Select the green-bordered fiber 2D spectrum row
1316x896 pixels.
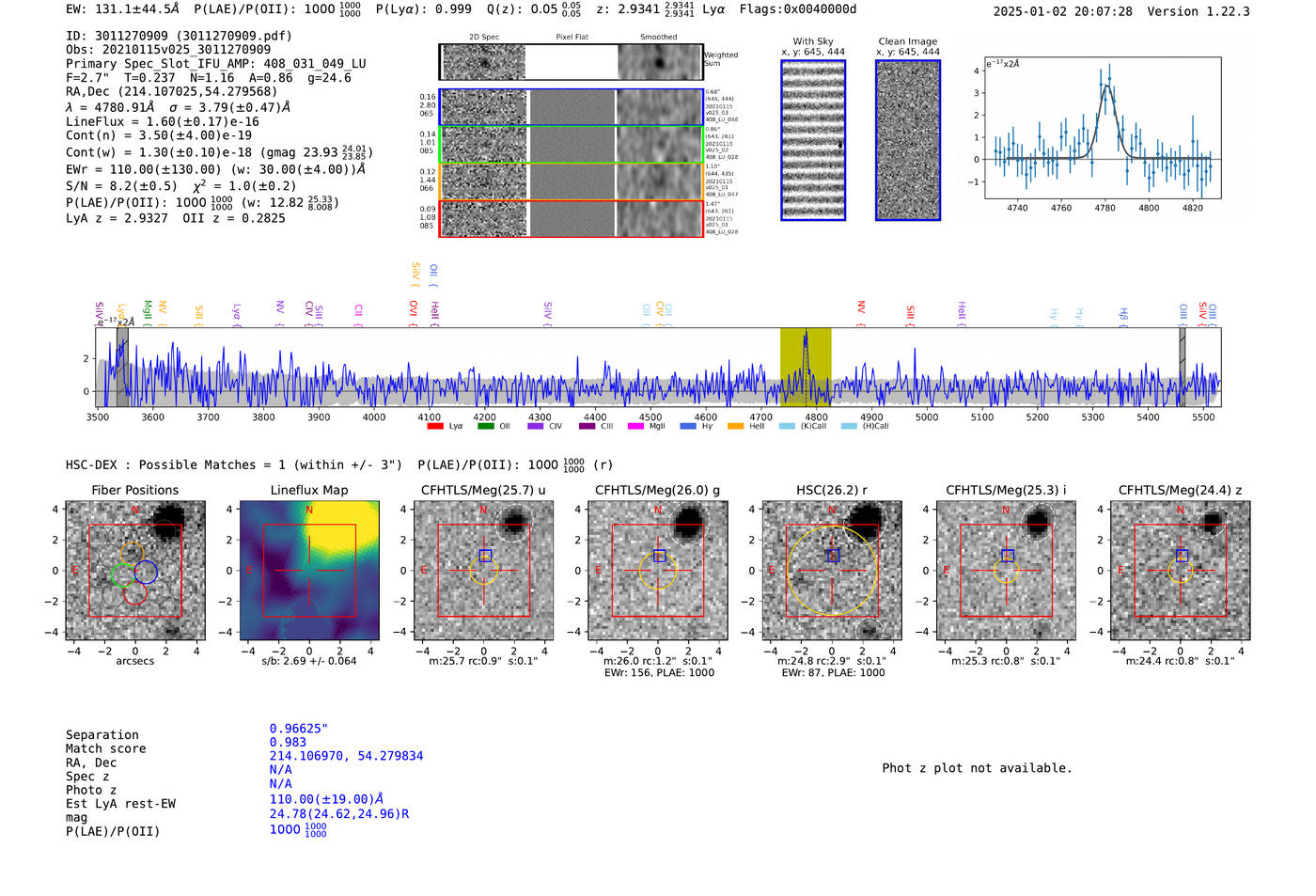(572, 145)
